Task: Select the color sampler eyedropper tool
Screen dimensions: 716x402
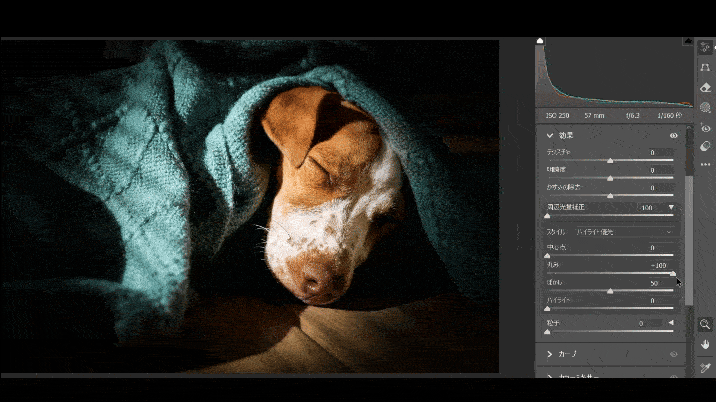Action: point(705,367)
